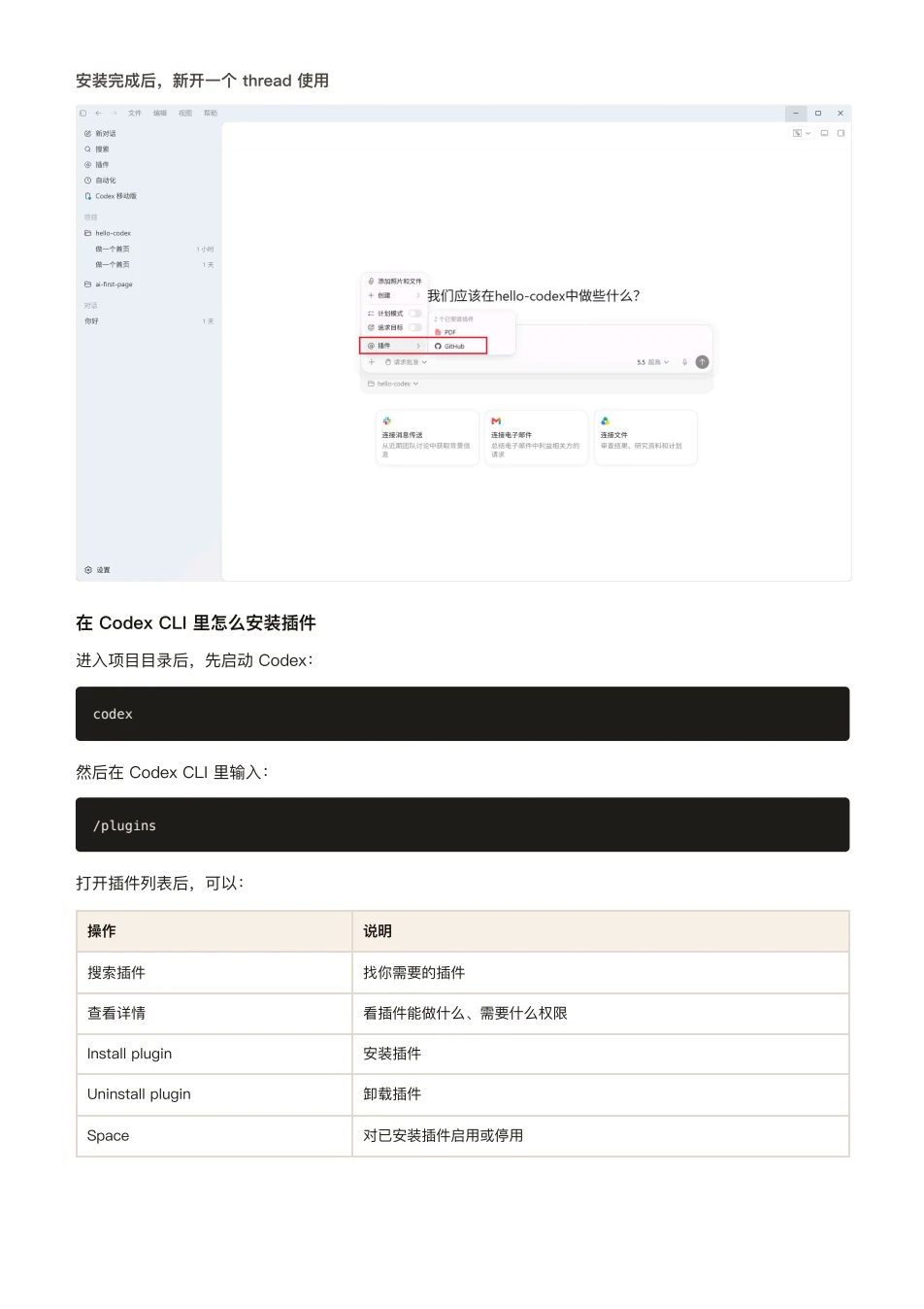Open the 帮助 menu

pos(211,113)
